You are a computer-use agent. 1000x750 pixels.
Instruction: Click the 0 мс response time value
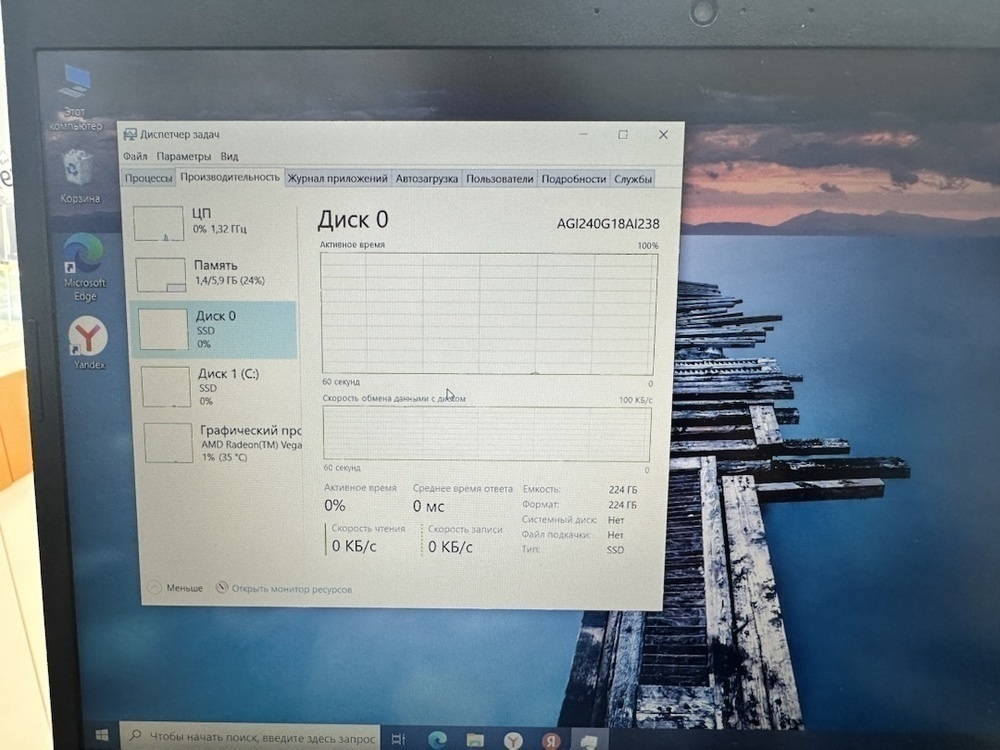coord(429,506)
